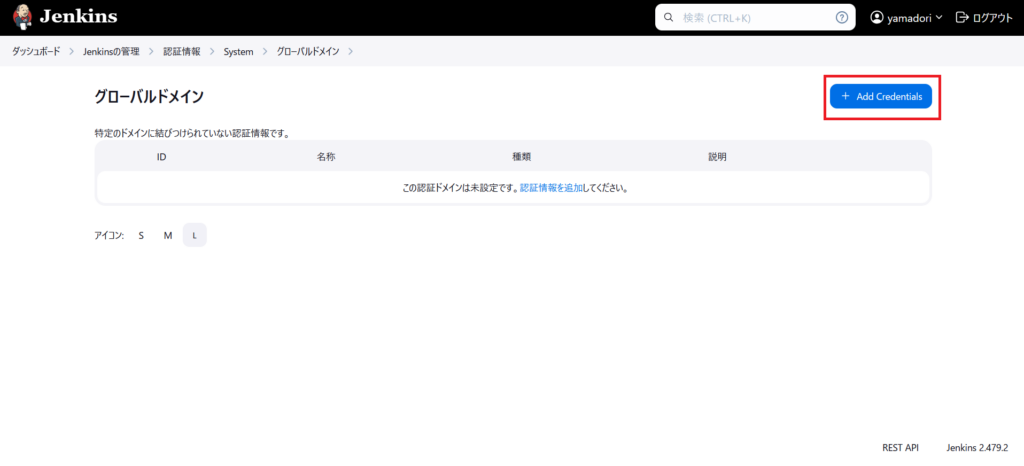Click the 特定のドメインに結びつけられていない認証情報です description
Screen dimensions: 1024x466
(192, 133)
